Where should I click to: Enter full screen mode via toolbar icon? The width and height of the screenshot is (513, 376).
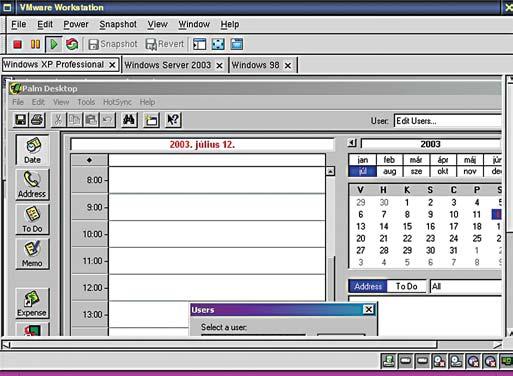218,44
